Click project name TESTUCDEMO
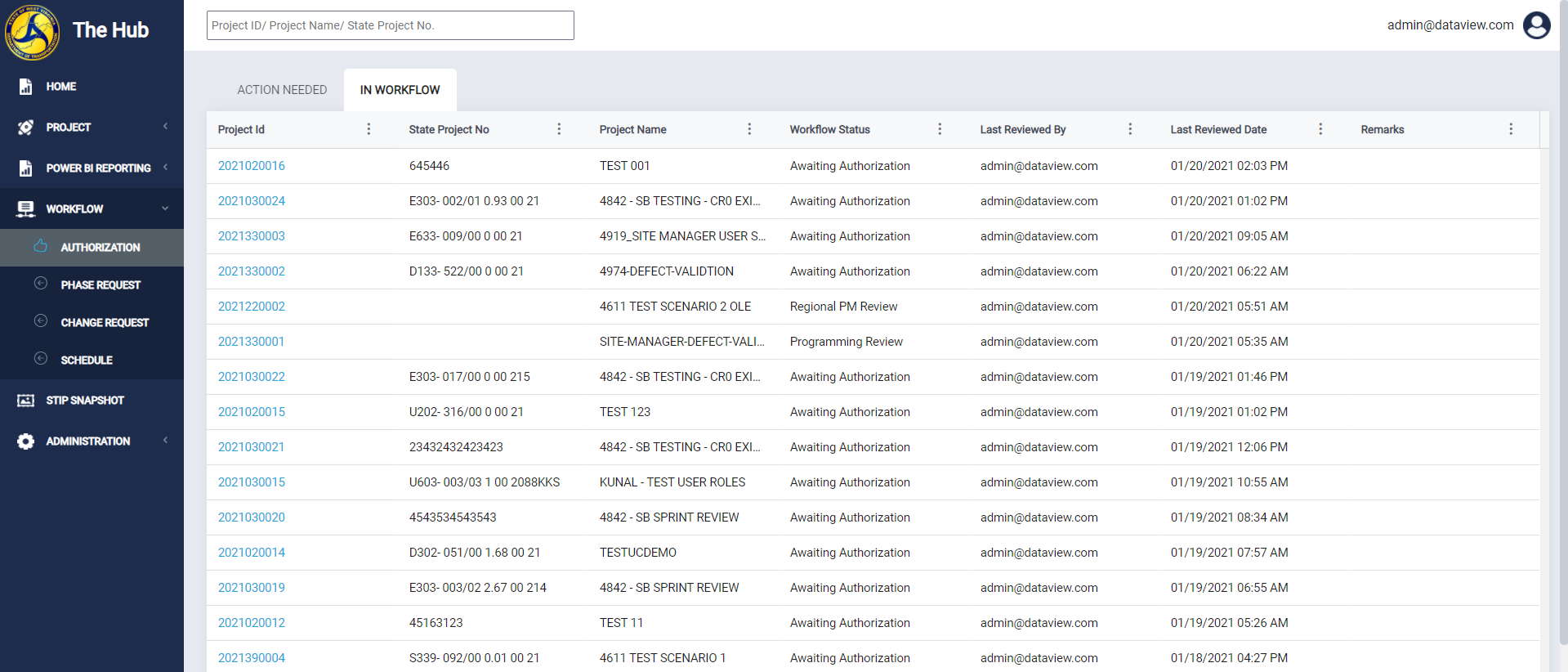1568x672 pixels. 638,553
